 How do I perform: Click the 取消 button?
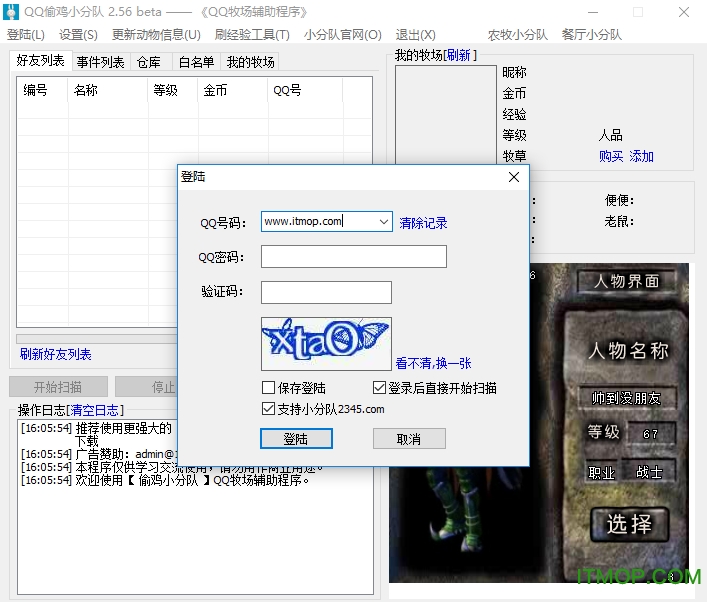pyautogui.click(x=409, y=438)
